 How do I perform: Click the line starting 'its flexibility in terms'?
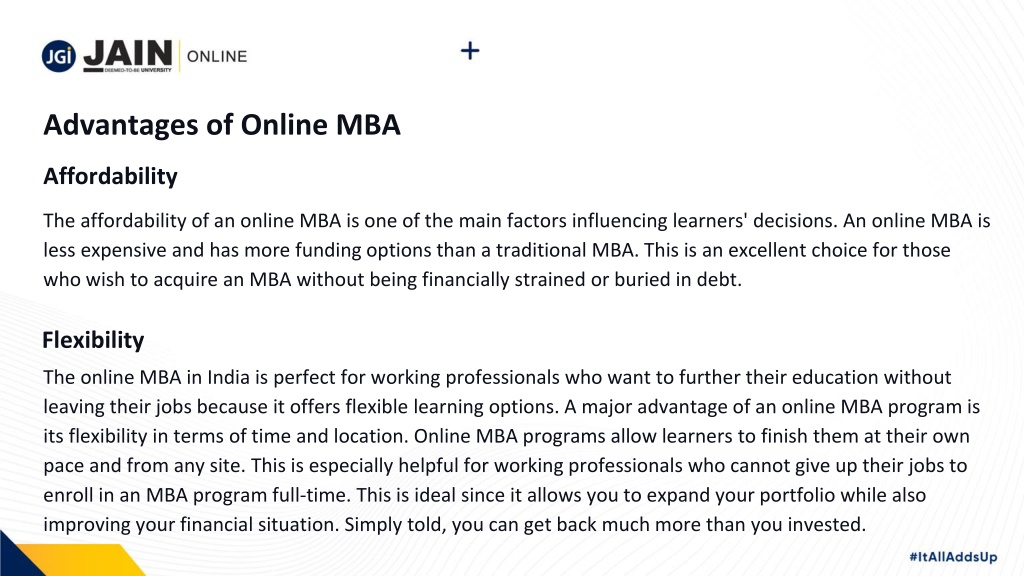click(x=506, y=436)
